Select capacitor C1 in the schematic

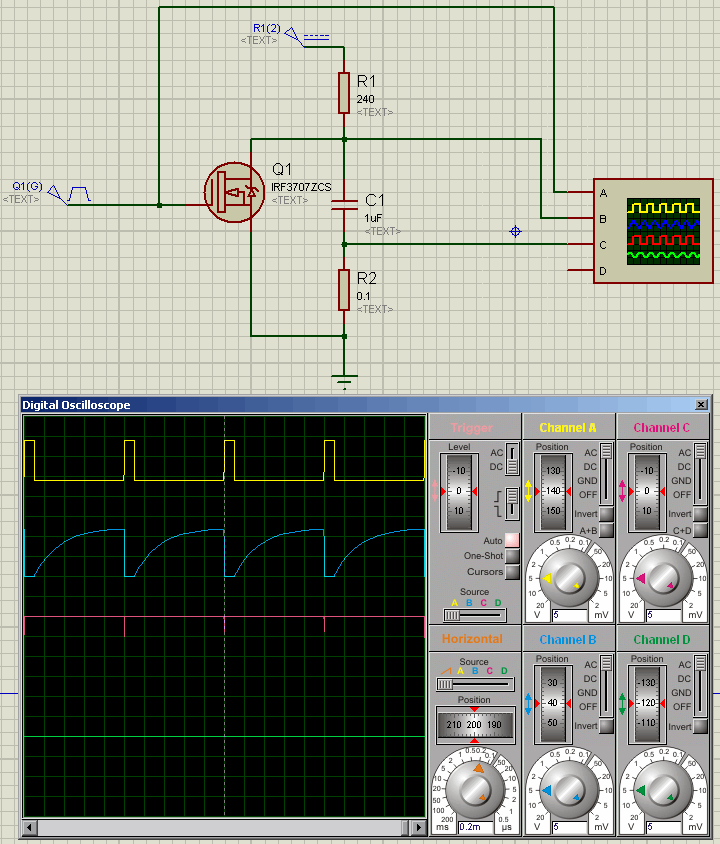coord(344,205)
